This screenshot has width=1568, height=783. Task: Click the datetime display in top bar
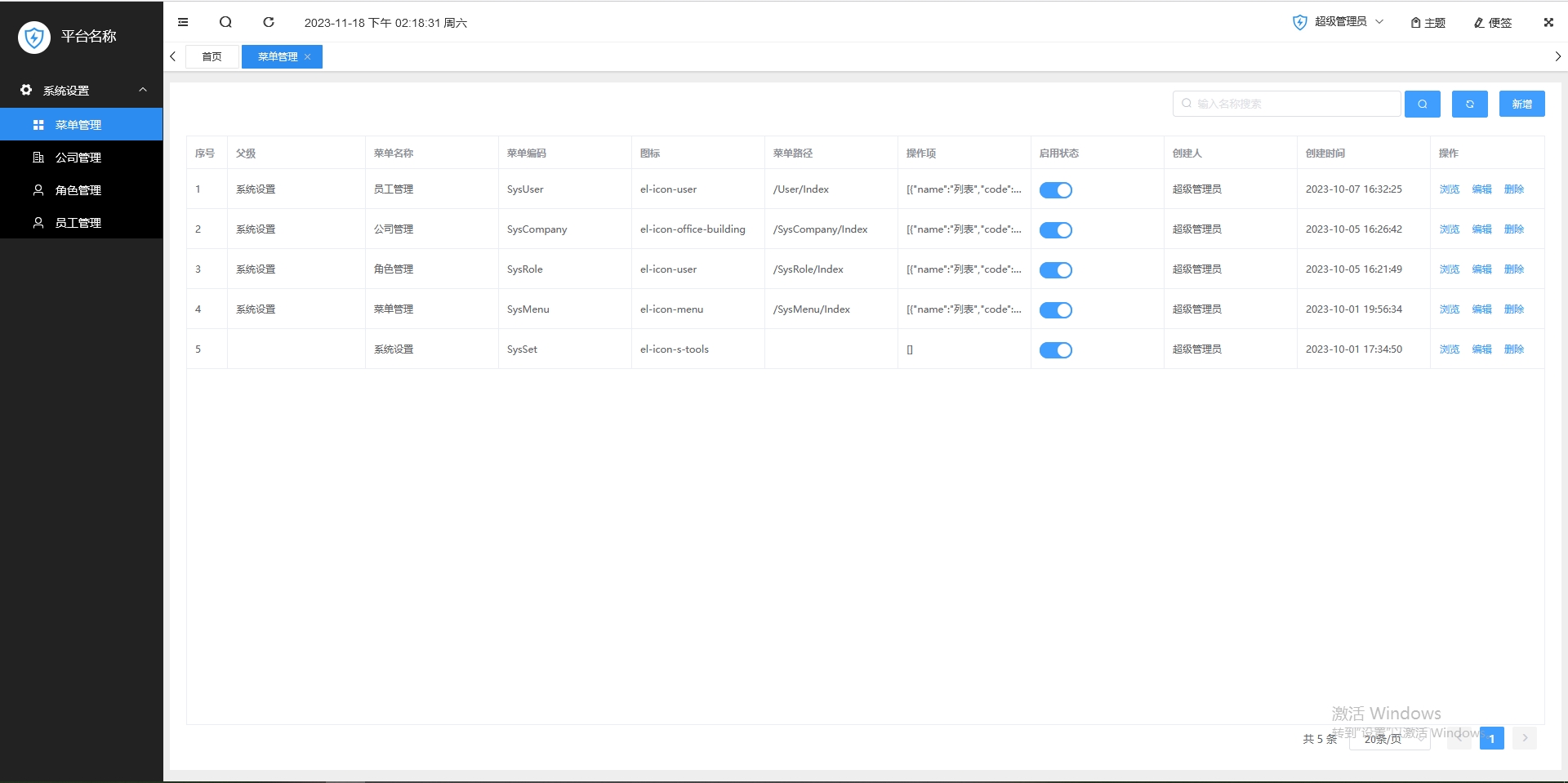(385, 23)
